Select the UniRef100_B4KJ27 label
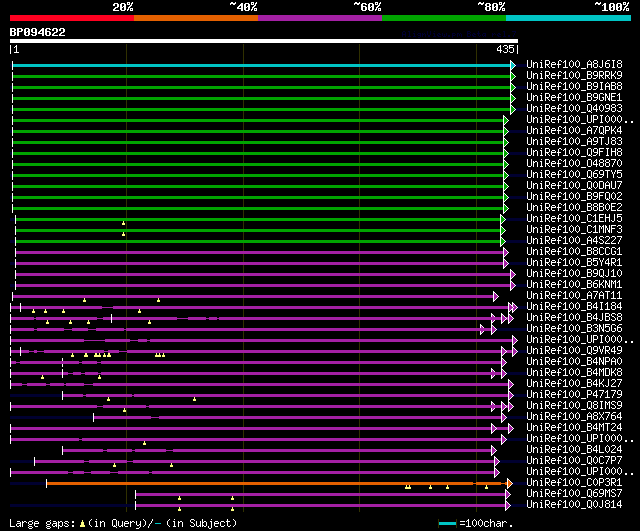The width and height of the screenshot is (640, 531). [x=574, y=384]
